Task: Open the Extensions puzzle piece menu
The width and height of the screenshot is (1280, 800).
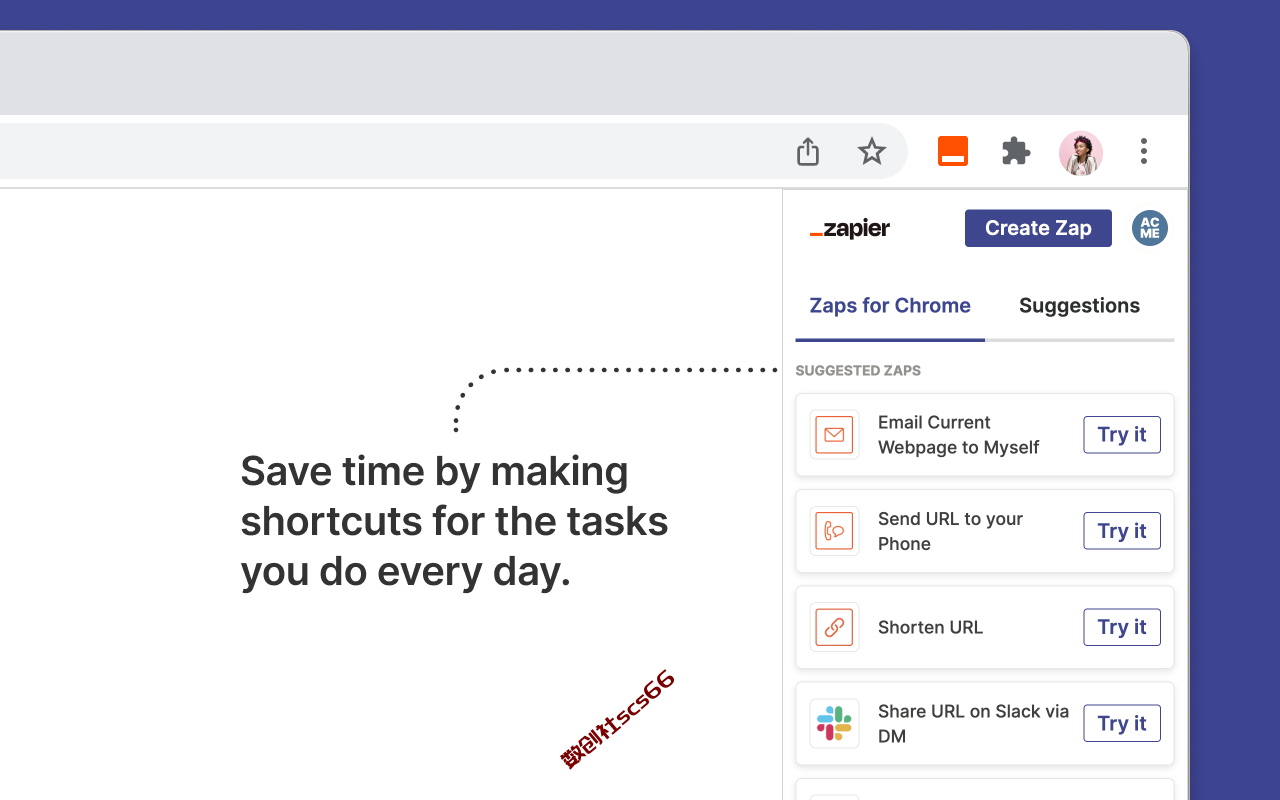Action: click(1016, 151)
